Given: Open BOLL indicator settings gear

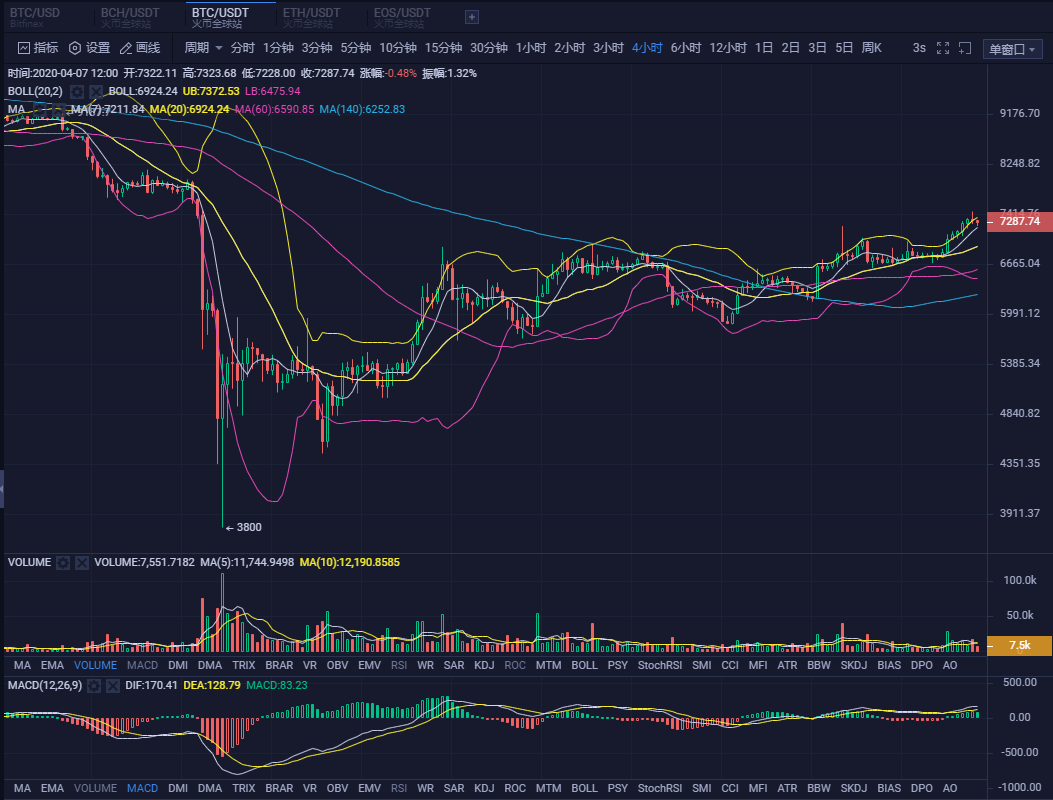Looking at the screenshot, I should point(77,91).
